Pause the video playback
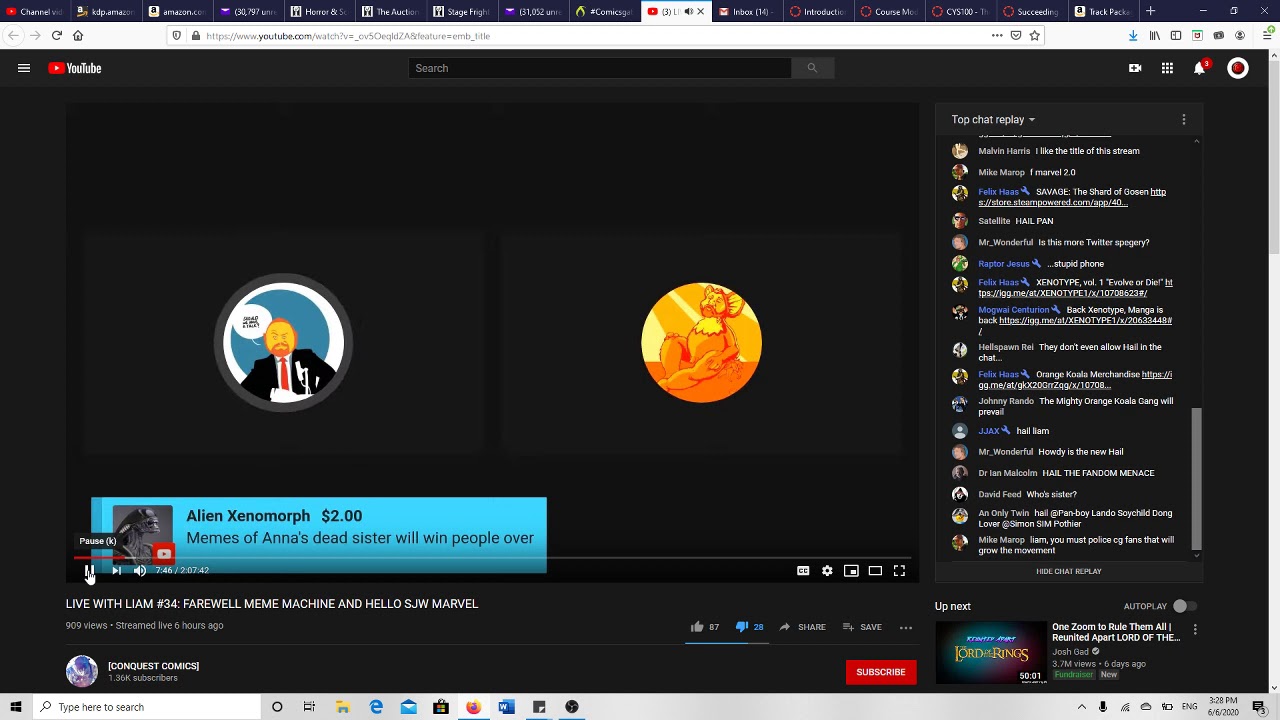This screenshot has width=1280, height=720. point(89,570)
